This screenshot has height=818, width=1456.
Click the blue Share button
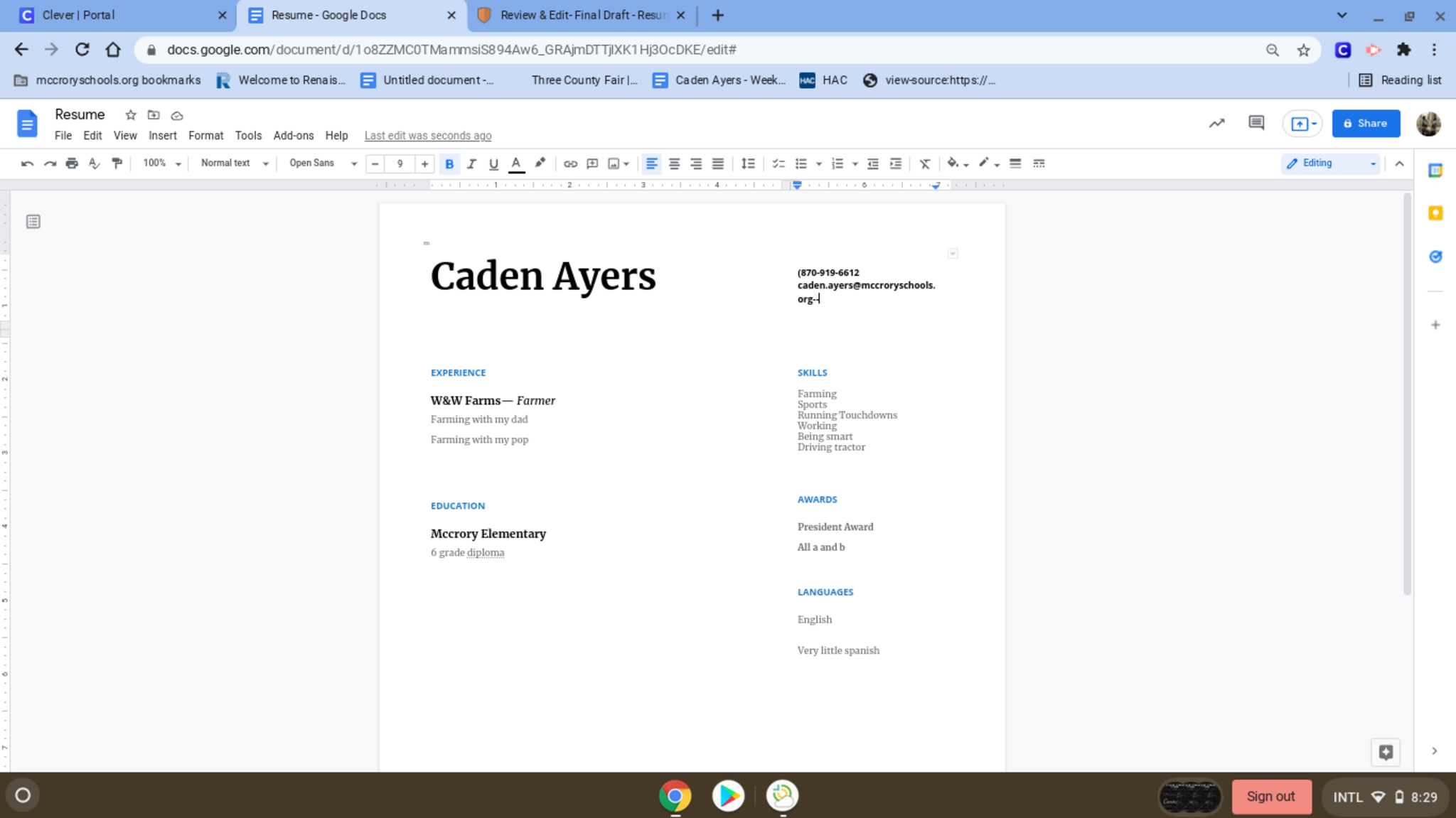click(1366, 123)
